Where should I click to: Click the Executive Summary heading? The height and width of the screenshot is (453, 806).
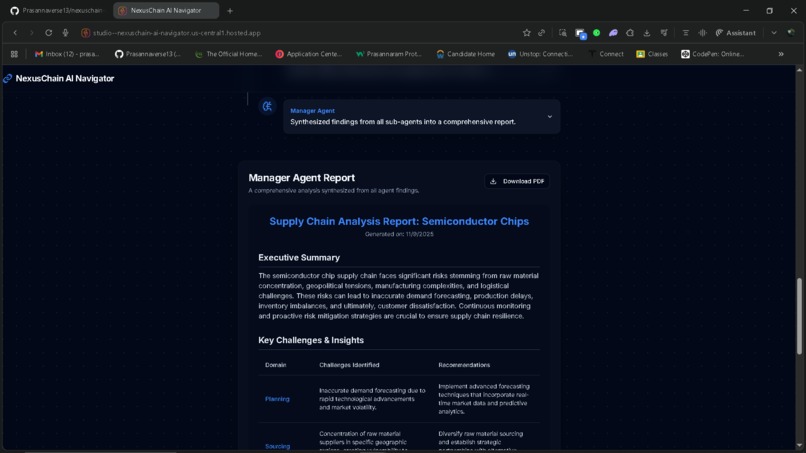(x=299, y=258)
